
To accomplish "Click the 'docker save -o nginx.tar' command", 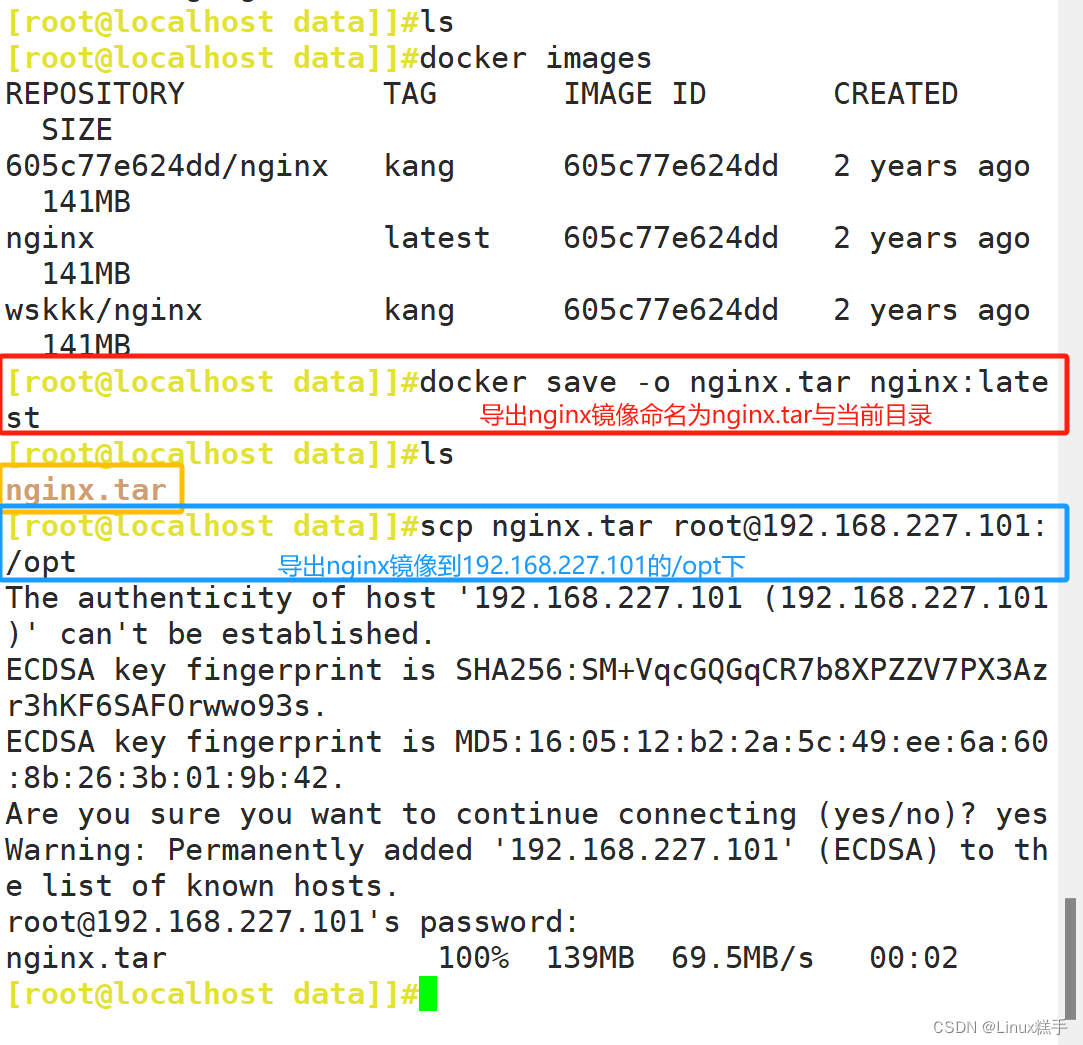I will click(635, 382).
